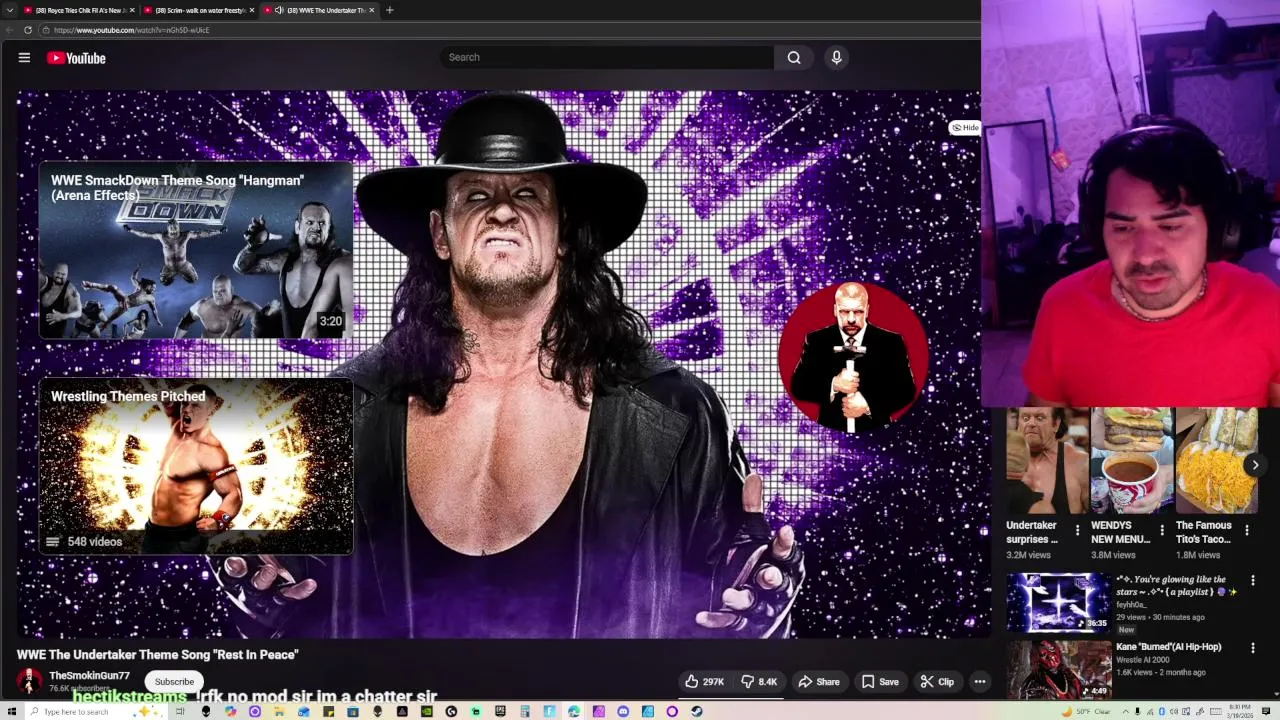Go back with browser back arrow
Image resolution: width=1280 pixels, height=720 pixels.
(10, 30)
